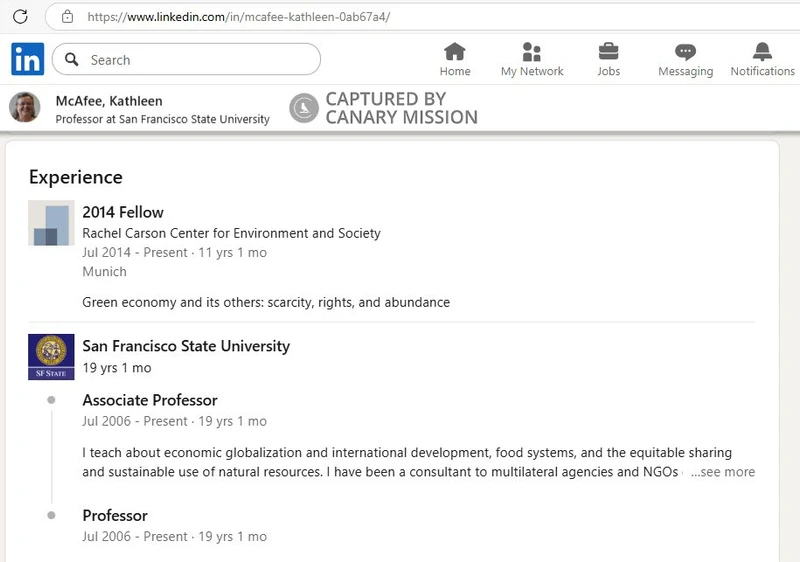Screen dimensions: 800x562
Task: Select the Professor role title
Action: pos(115,516)
